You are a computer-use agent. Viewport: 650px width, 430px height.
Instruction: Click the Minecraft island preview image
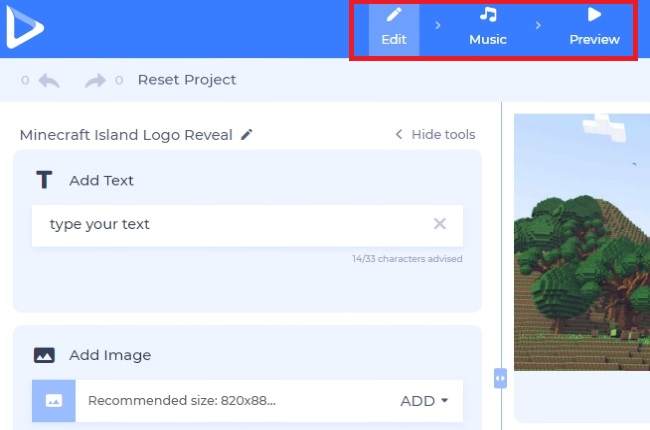point(581,240)
